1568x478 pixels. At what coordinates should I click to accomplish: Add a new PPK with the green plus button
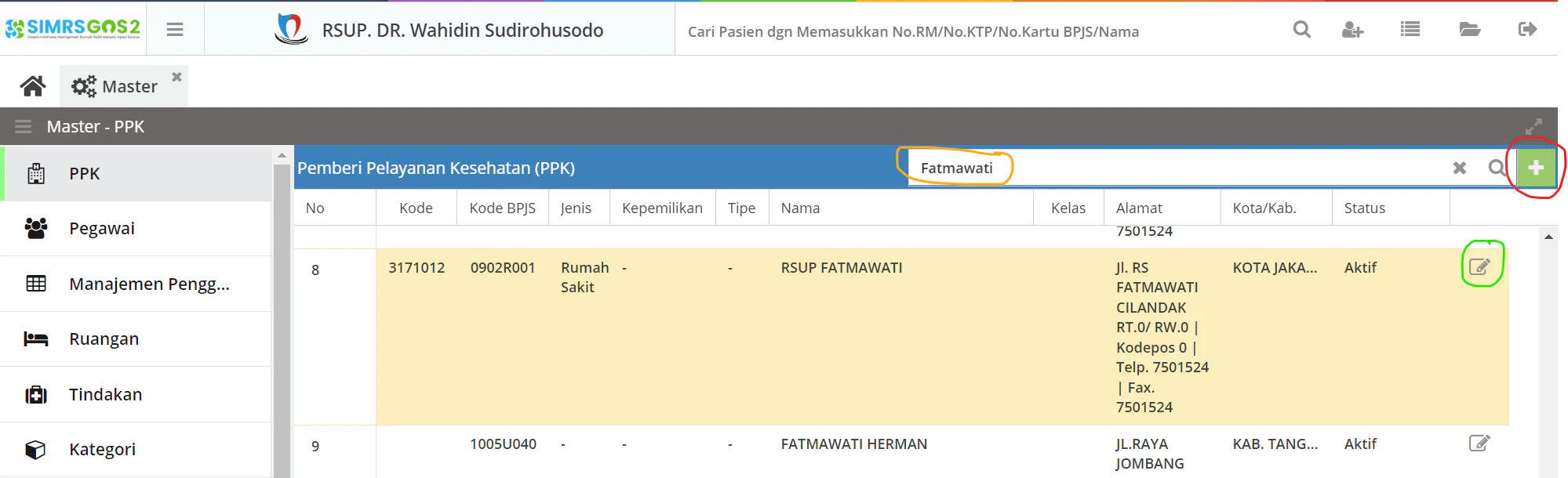(x=1536, y=168)
